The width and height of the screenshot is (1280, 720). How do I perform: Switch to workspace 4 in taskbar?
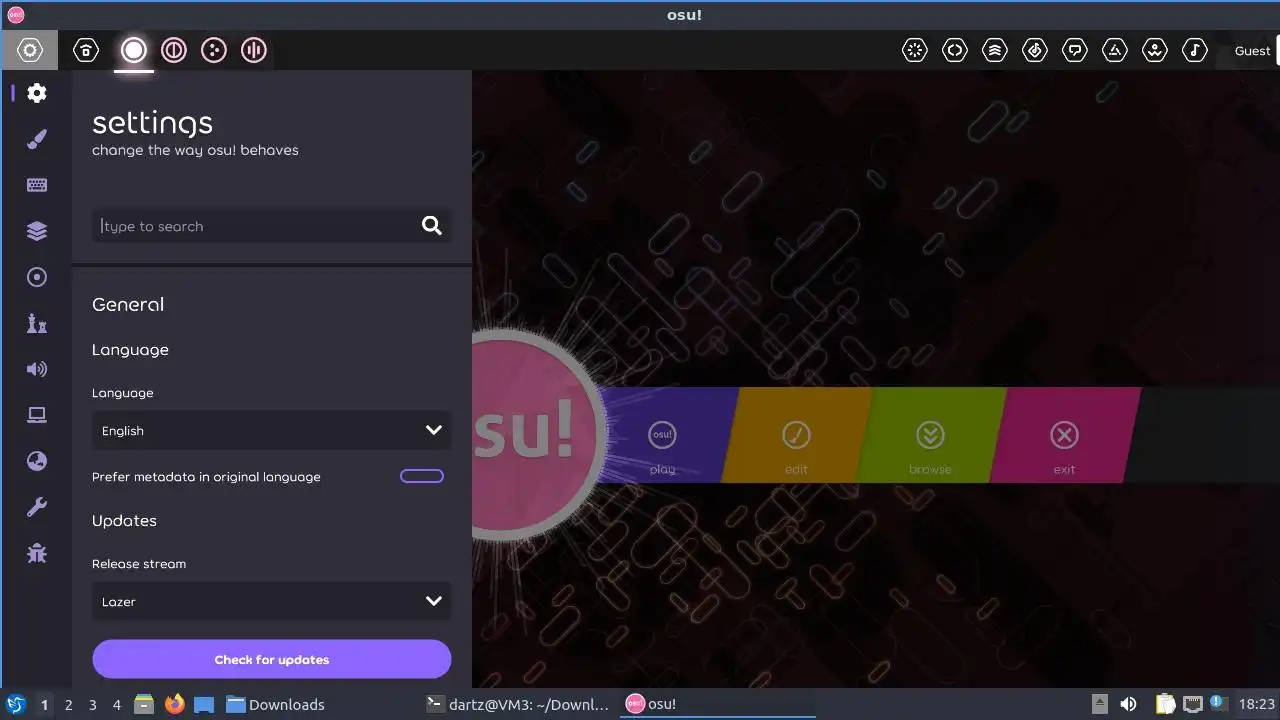(x=116, y=704)
